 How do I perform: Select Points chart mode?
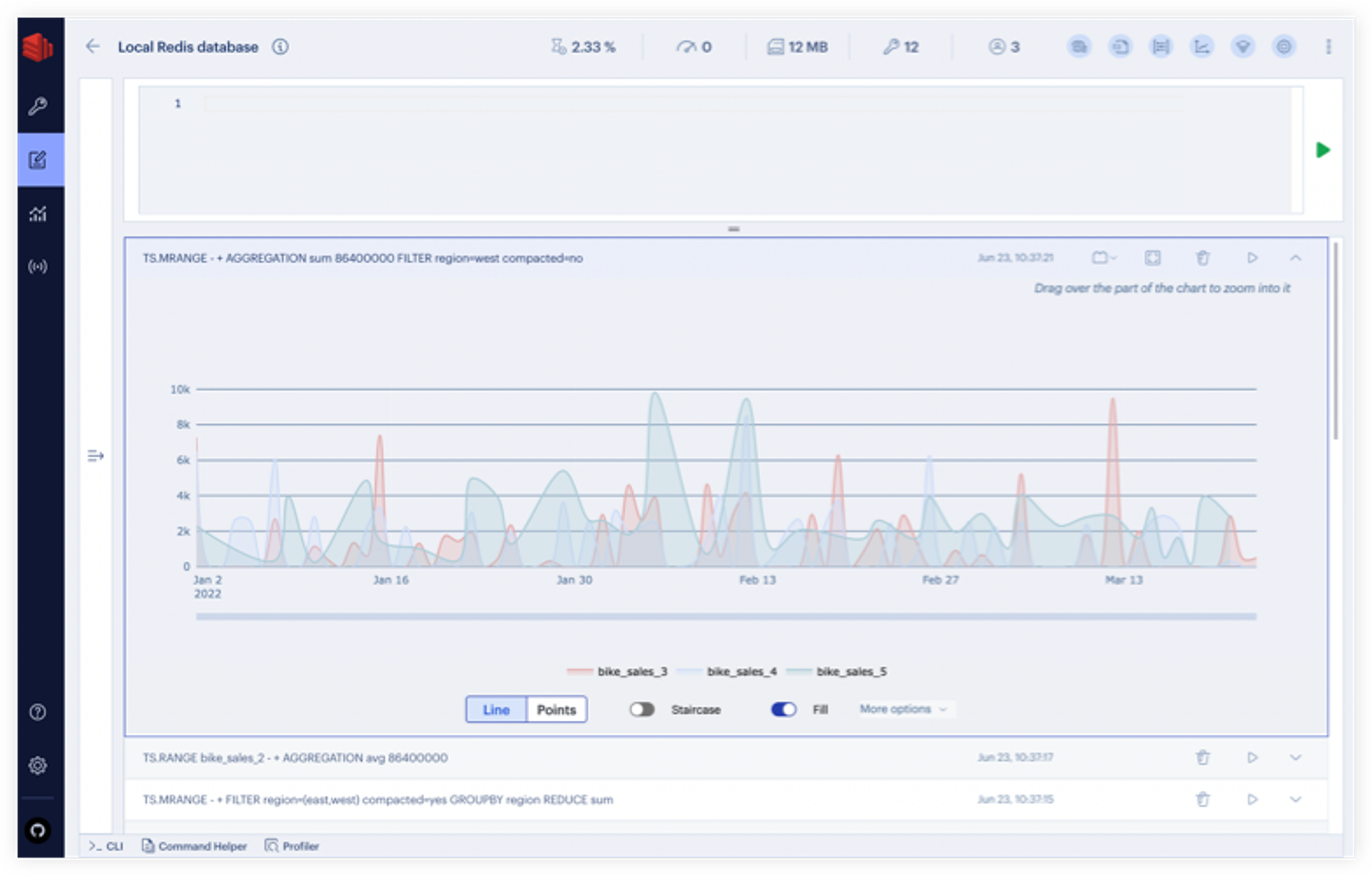[556, 709]
